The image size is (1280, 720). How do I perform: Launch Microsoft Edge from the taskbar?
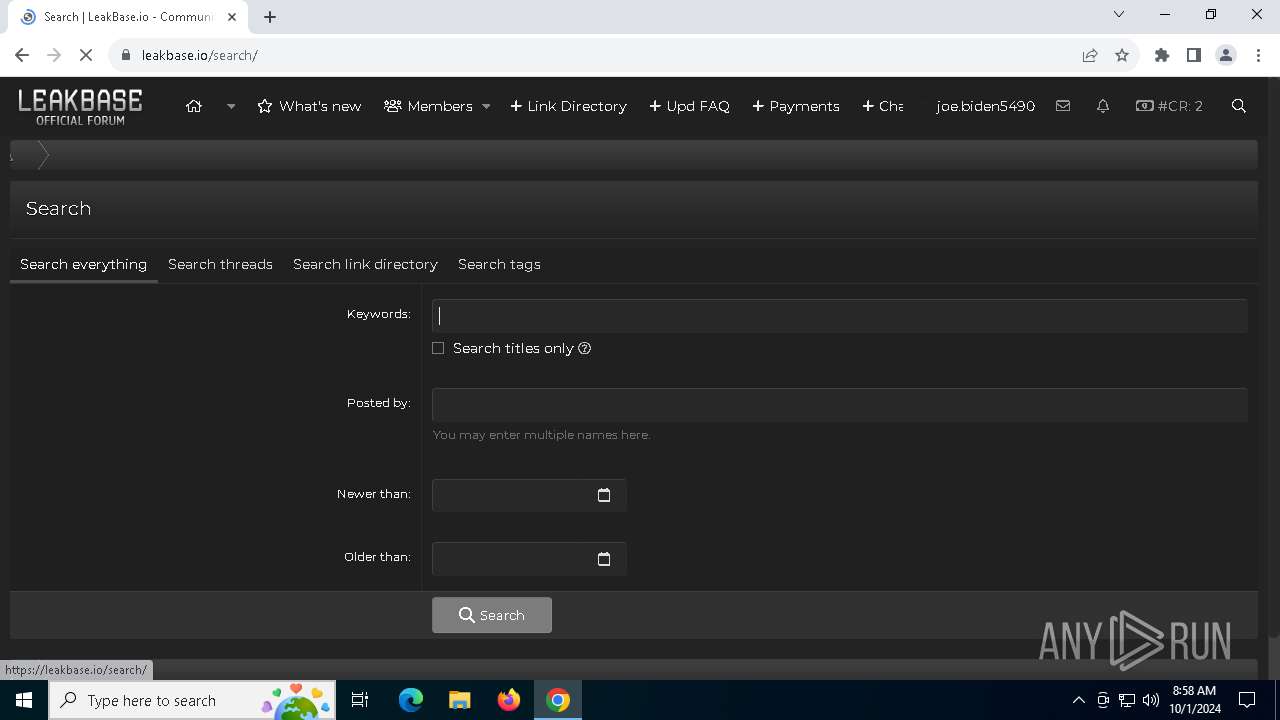[411, 700]
